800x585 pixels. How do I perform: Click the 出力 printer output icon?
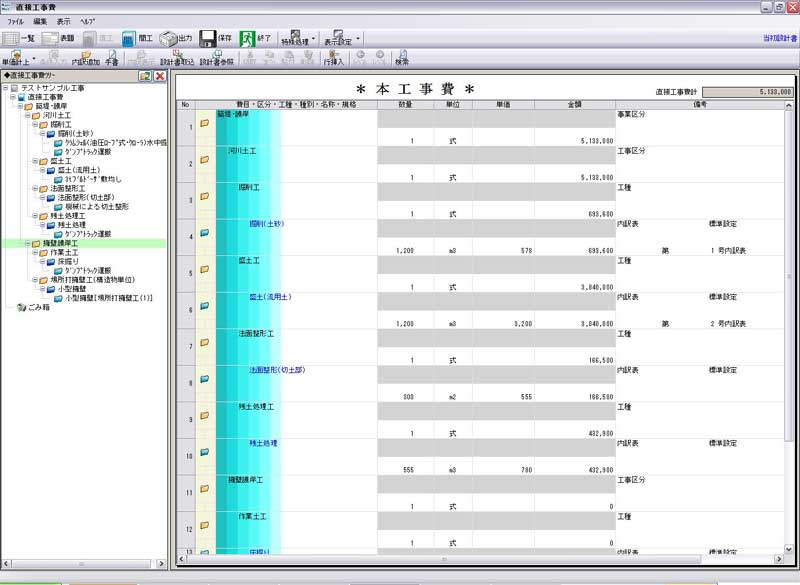point(176,38)
